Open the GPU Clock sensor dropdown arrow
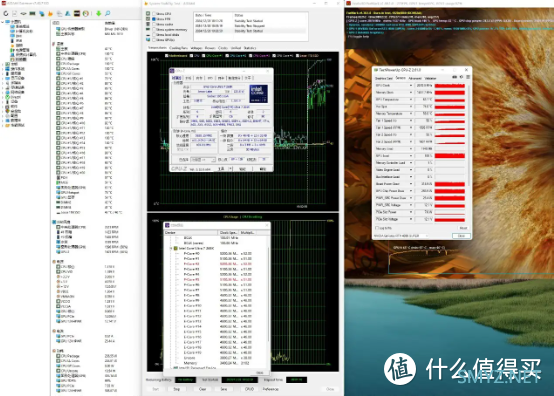Image resolution: width=554 pixels, height=396 pixels. point(411,85)
